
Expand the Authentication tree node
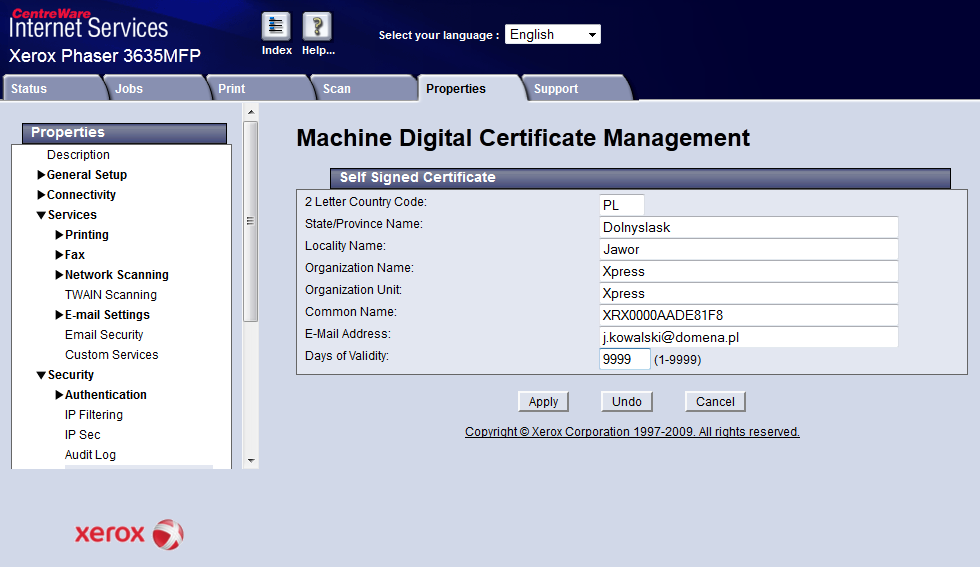pyautogui.click(x=59, y=394)
